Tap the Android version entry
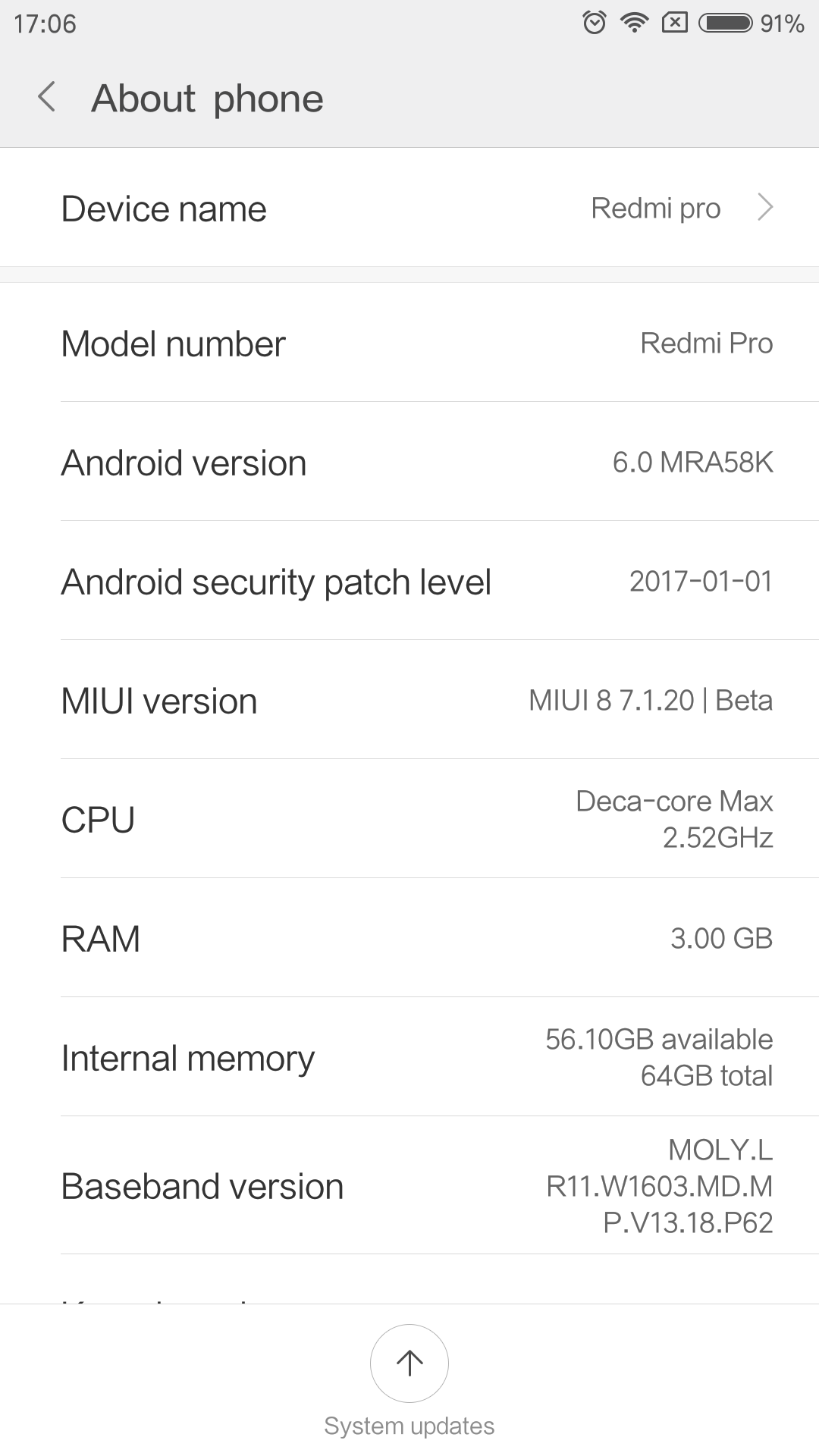Viewport: 819px width, 1456px height. tap(409, 463)
